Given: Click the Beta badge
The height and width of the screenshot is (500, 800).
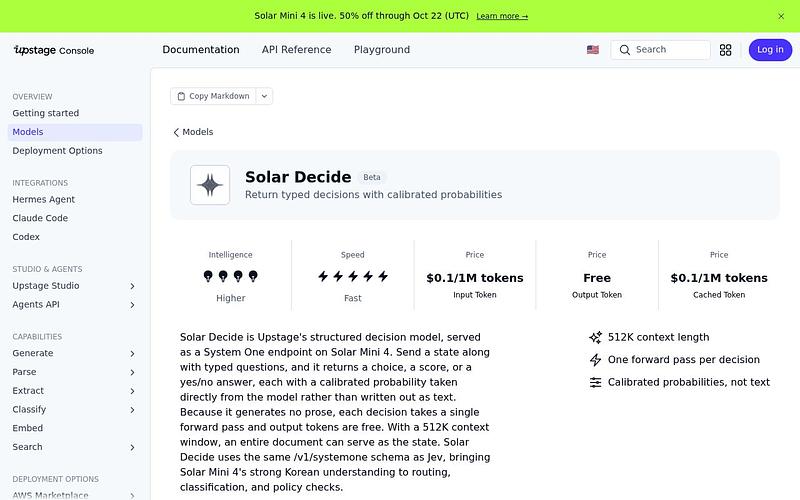Looking at the screenshot, I should coord(371,177).
